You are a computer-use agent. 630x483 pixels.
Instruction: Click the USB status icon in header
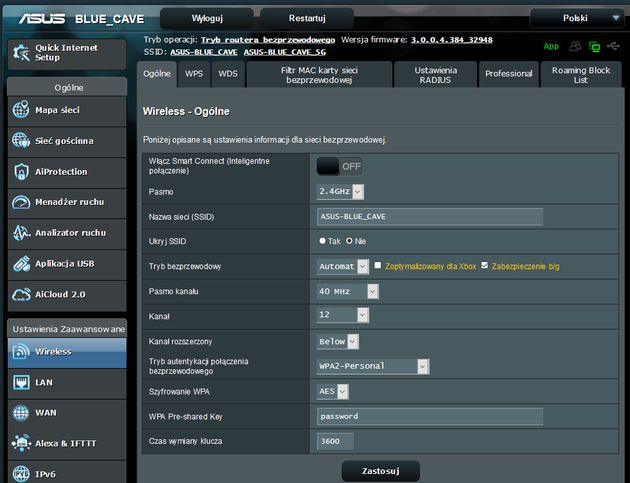(613, 46)
